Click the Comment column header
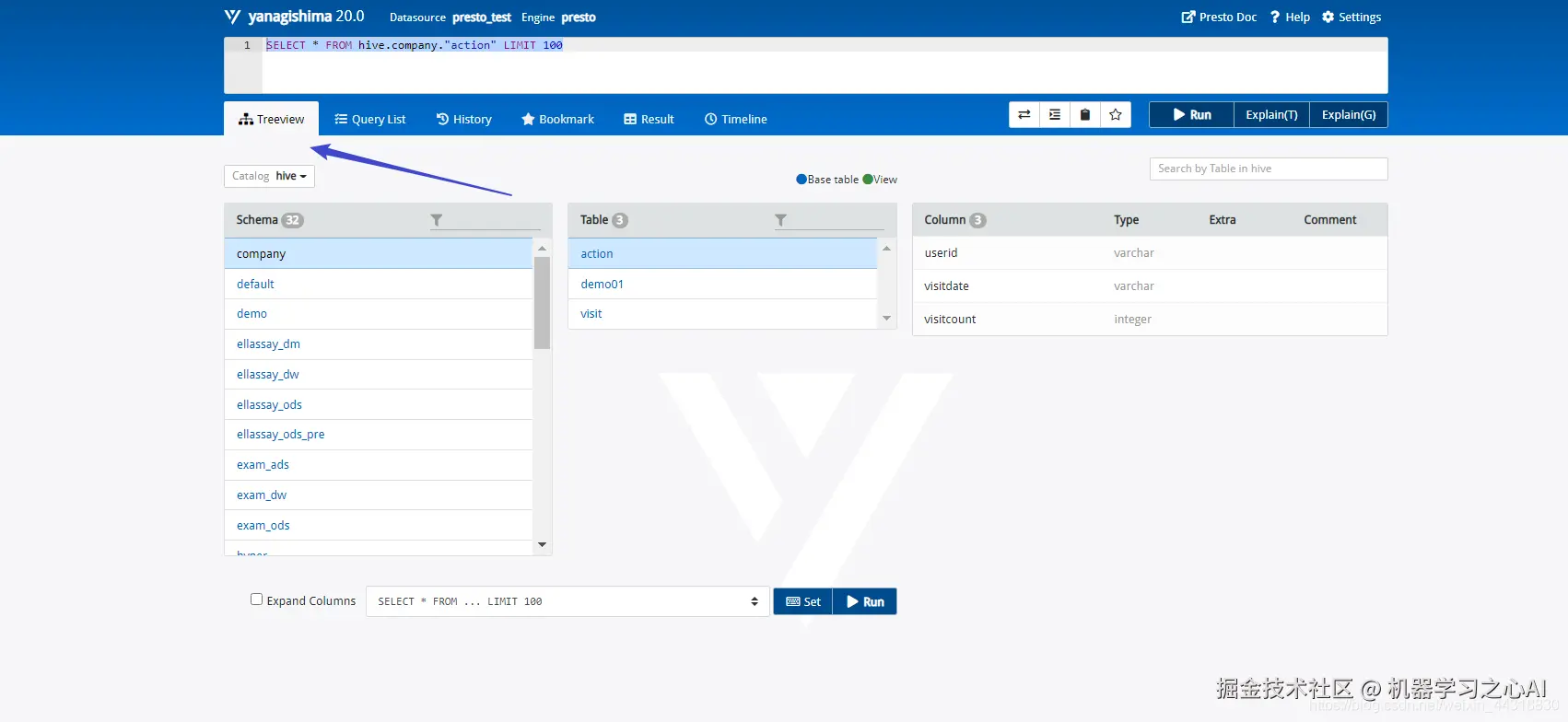Screen dimensions: 1568x722 1329,220
